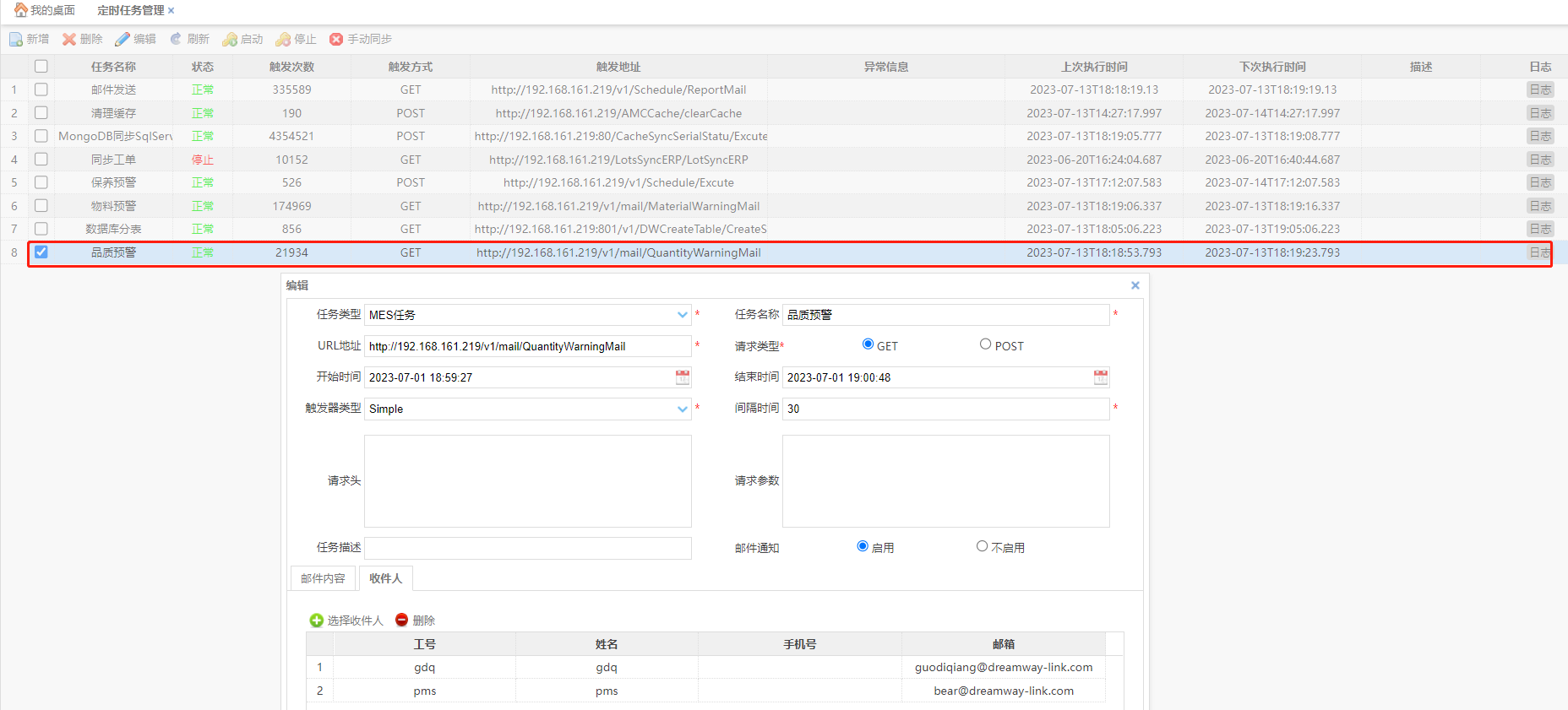
Task: Click the green 选择收件人 add icon
Action: pos(317,621)
